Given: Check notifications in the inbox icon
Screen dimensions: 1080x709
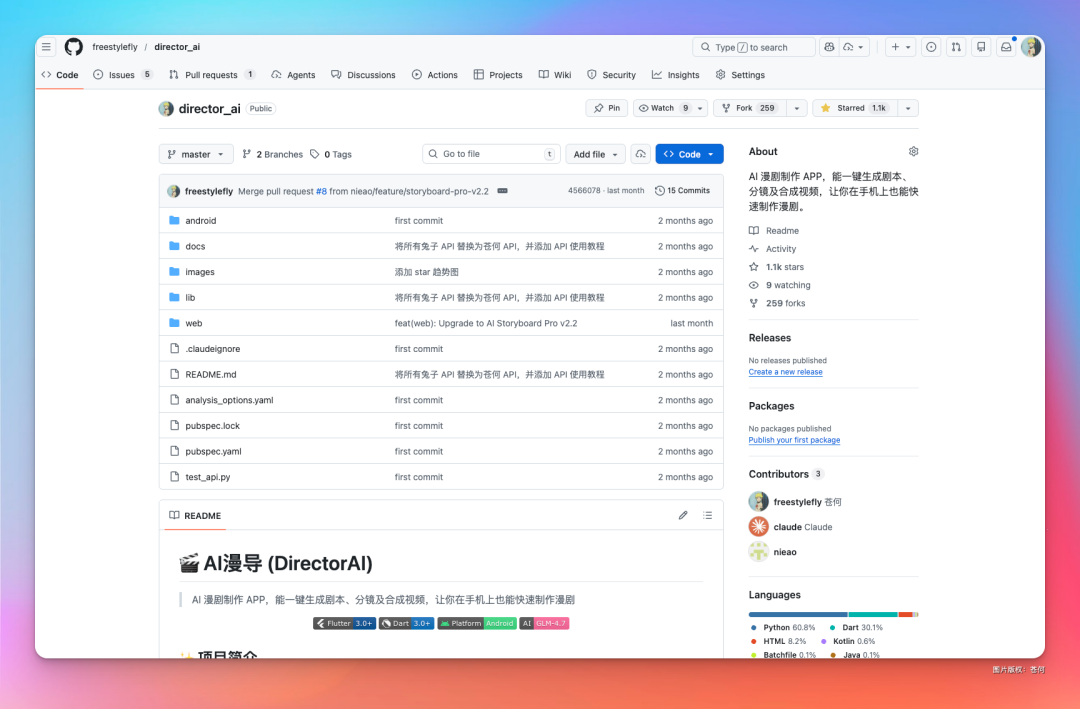Looking at the screenshot, I should pyautogui.click(x=1006, y=46).
